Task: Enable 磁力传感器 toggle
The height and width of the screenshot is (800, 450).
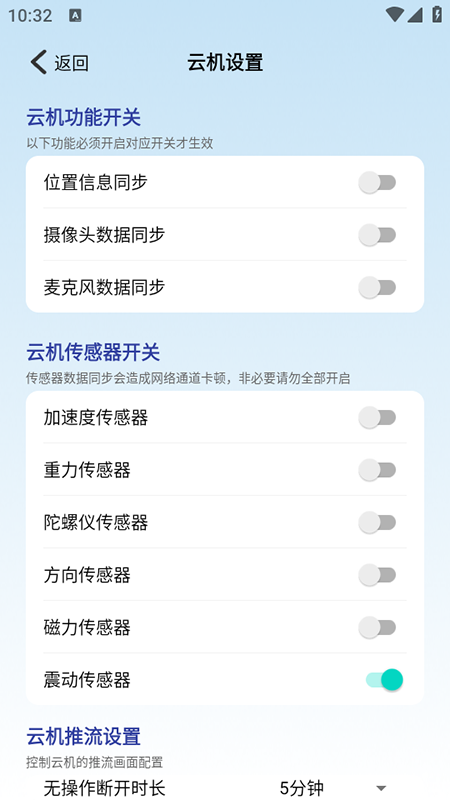Action: [x=378, y=628]
